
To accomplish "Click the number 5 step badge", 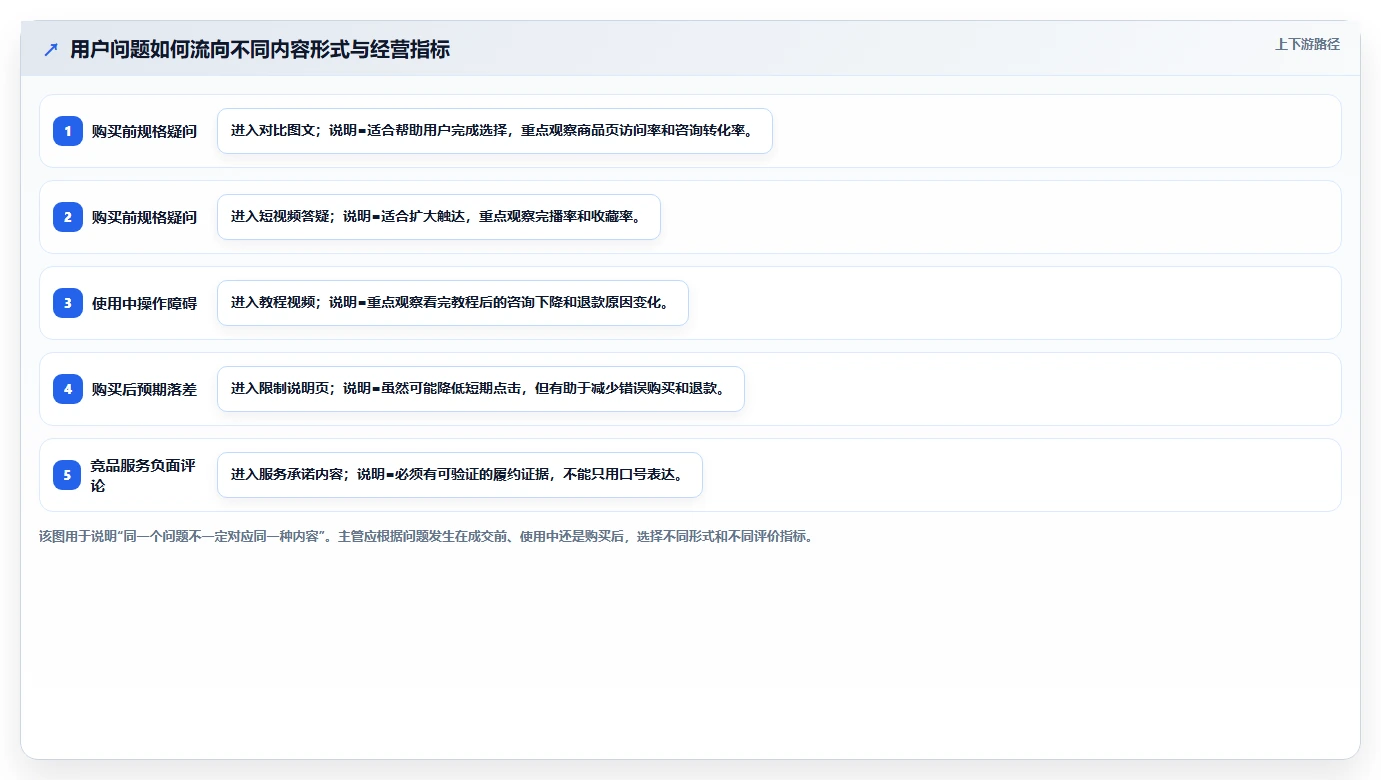I will point(68,475).
